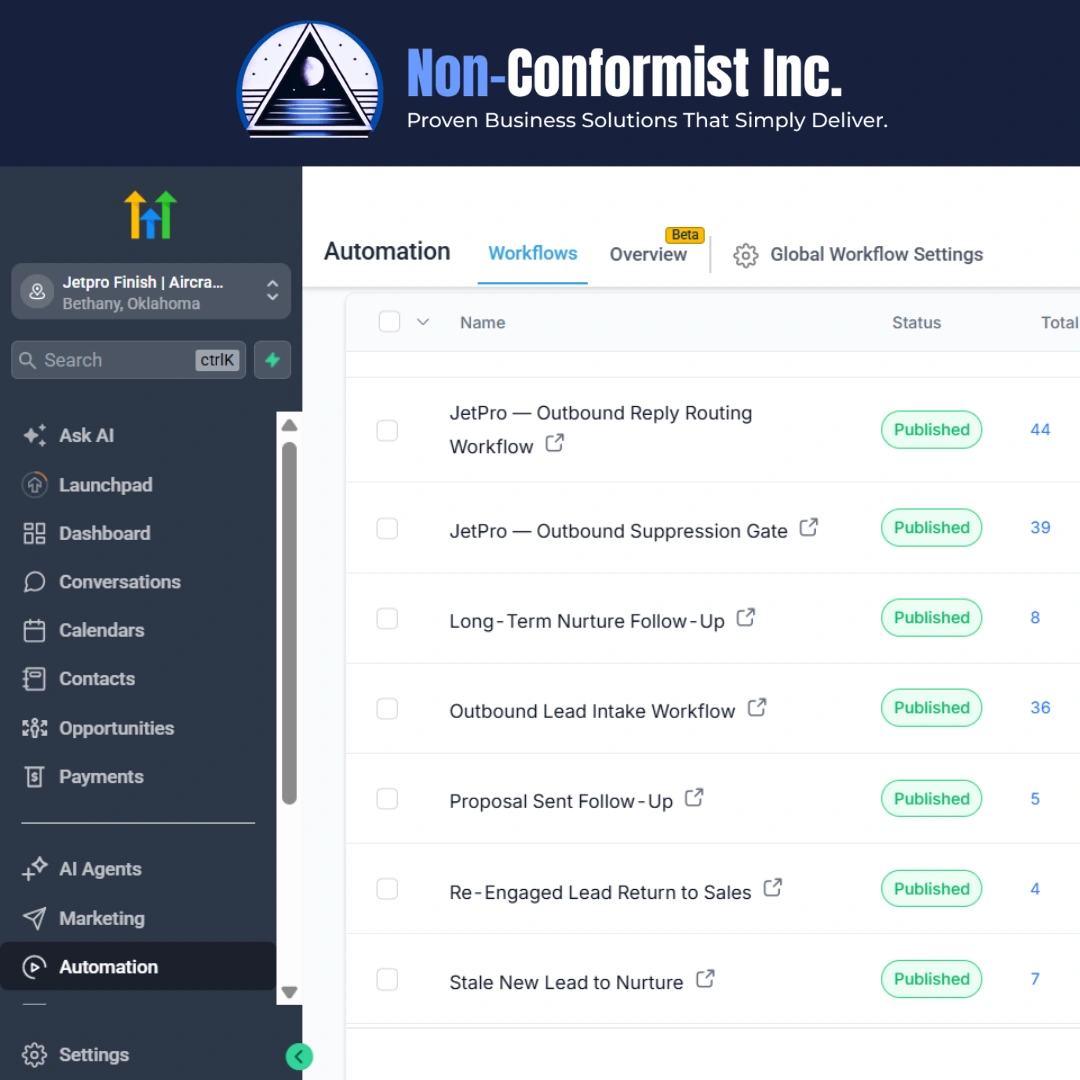The width and height of the screenshot is (1080, 1080).
Task: Open Re-Engaged Lead Return to Sales link icon
Action: 773,888
